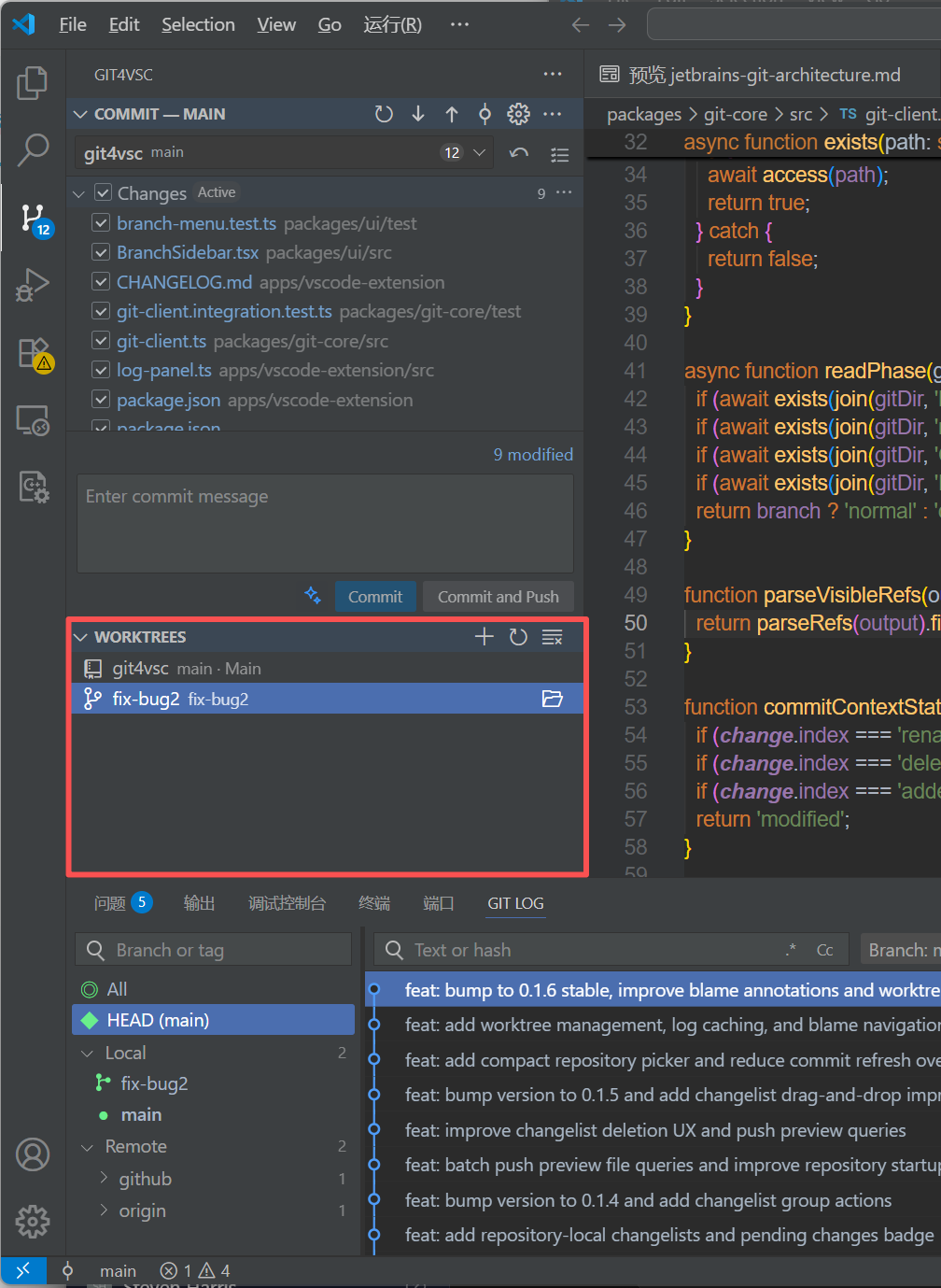This screenshot has height=1288, width=941.
Task: Uncheck CHANGELOG.md file checkbox
Action: tap(101, 282)
